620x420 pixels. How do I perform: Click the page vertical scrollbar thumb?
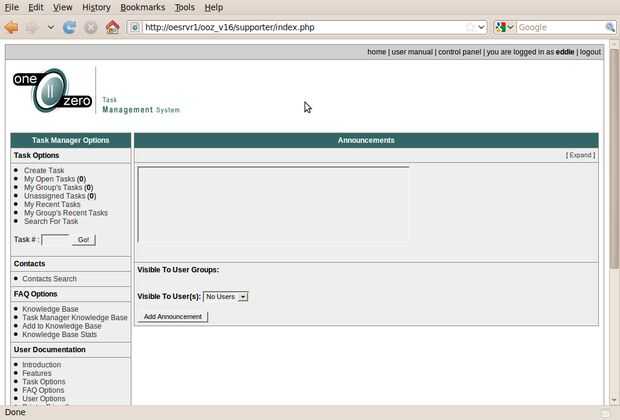pos(614,158)
